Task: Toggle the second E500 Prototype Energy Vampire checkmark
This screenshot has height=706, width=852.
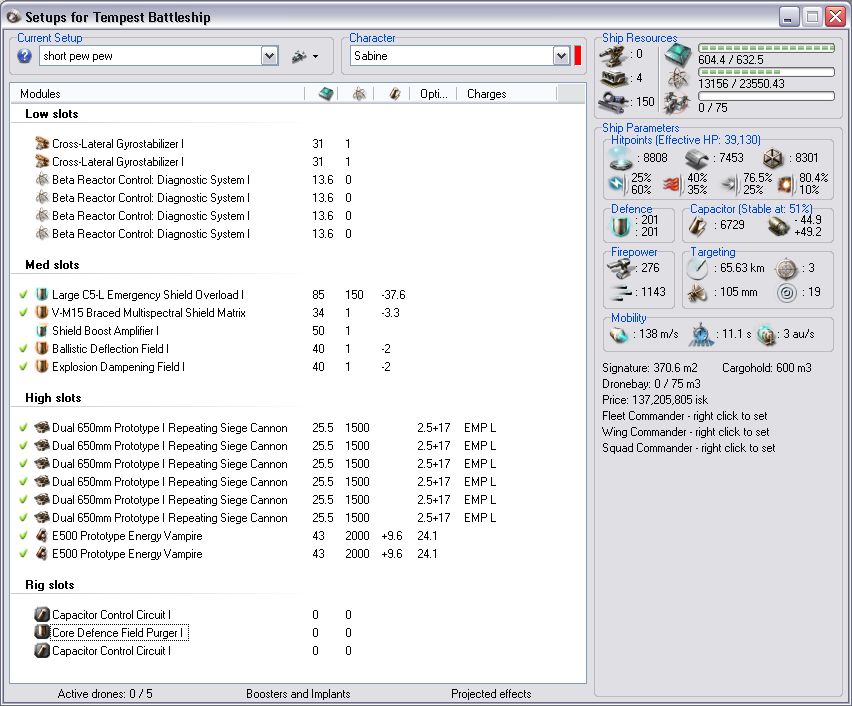Action: pos(23,553)
